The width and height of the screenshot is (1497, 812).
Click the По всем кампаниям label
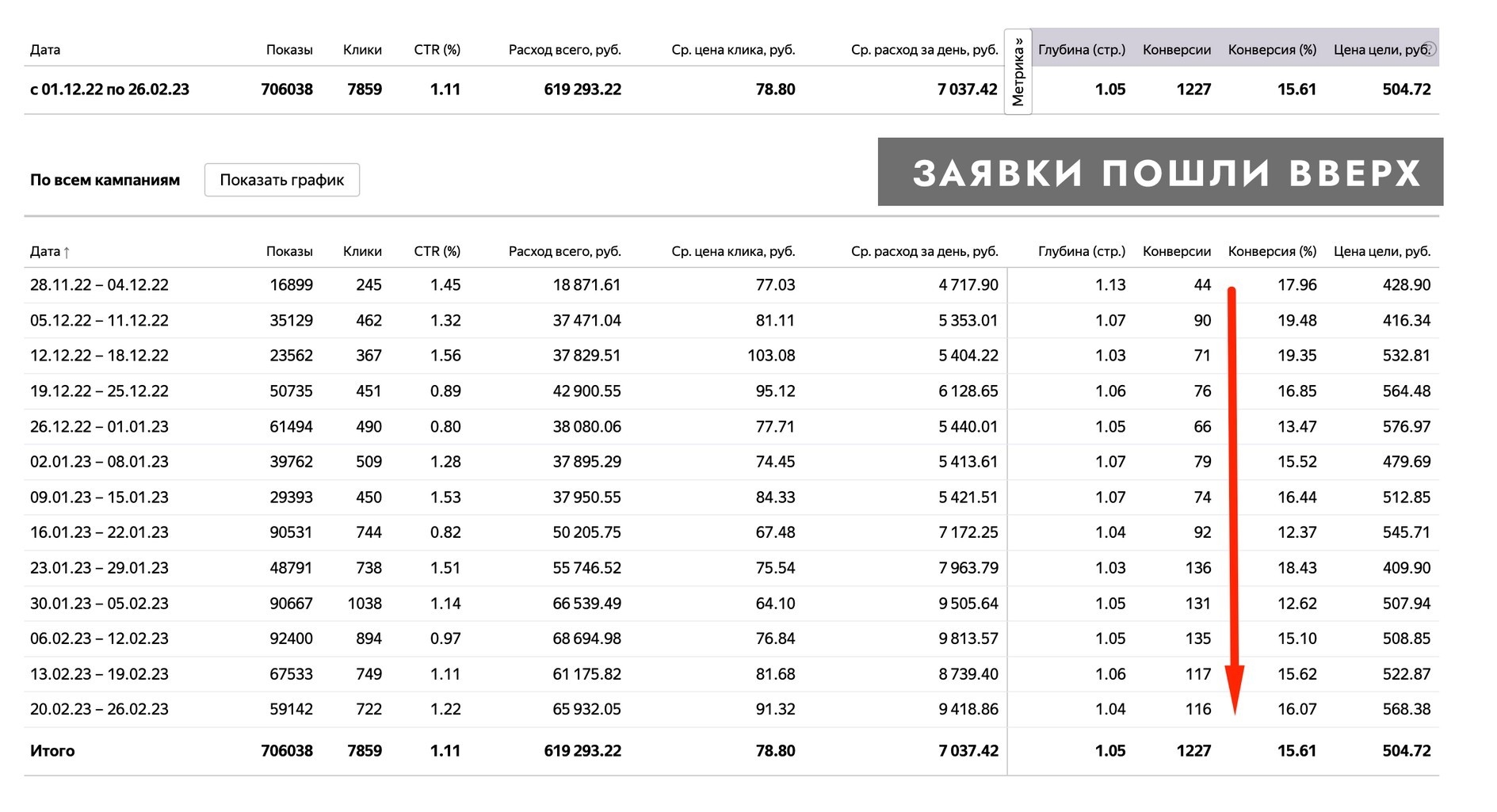click(105, 180)
